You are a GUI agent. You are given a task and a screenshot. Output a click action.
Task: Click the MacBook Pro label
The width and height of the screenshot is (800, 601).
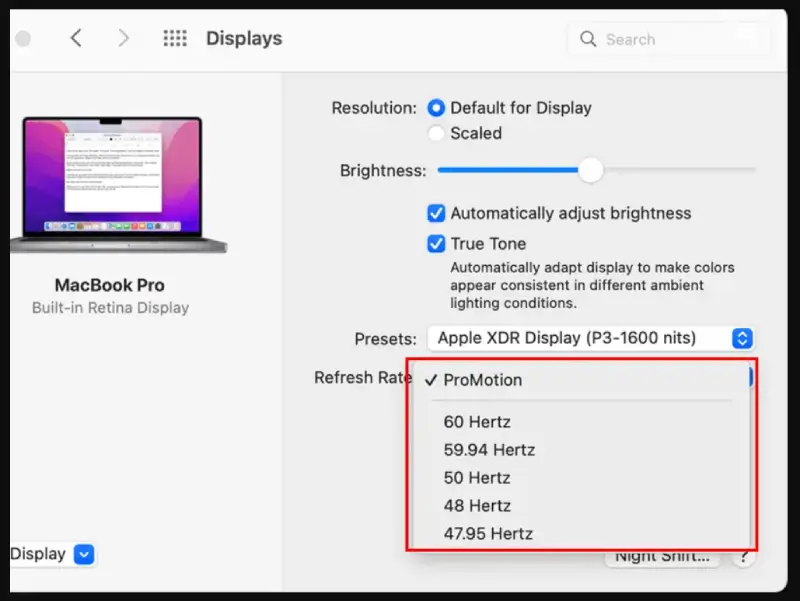(110, 285)
